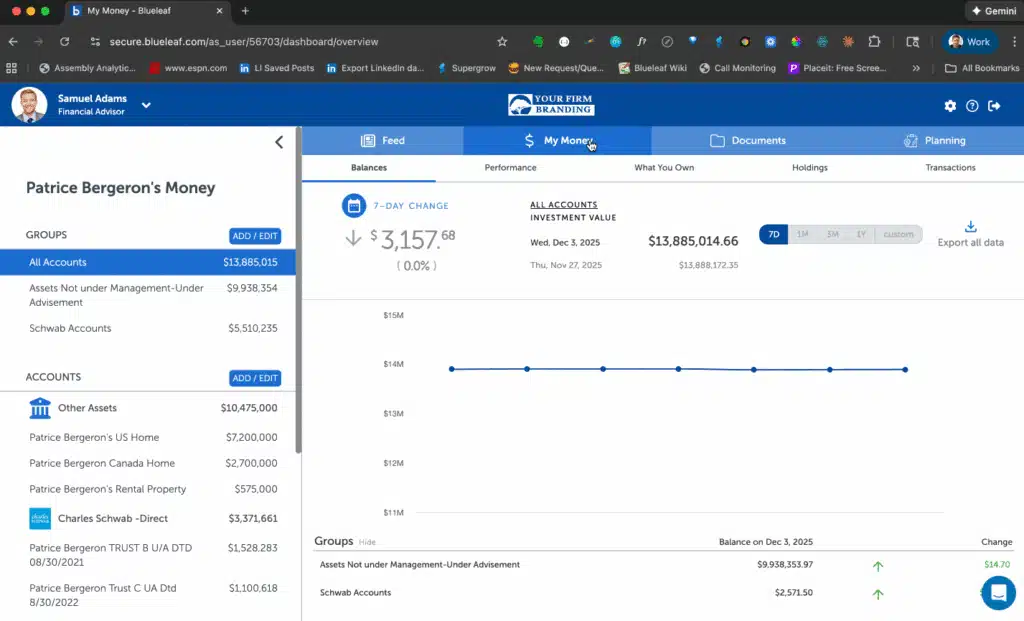Select the 1Y time range option
This screenshot has width=1024, height=621.
coord(860,234)
